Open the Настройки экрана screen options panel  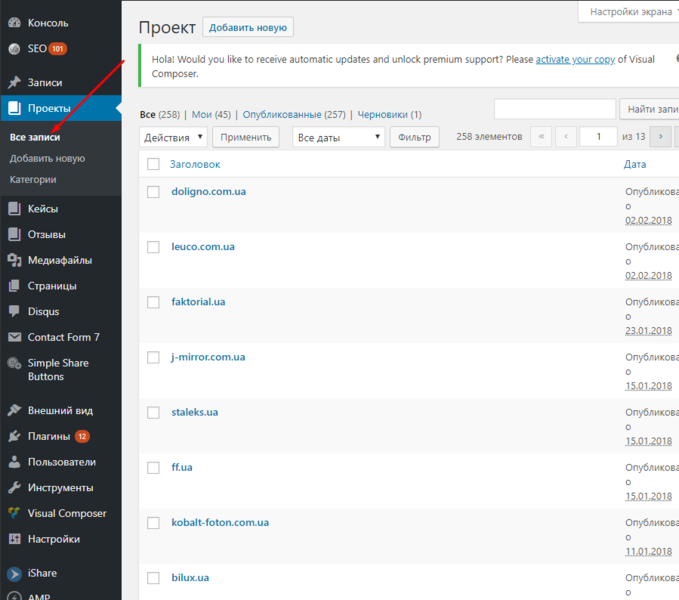click(x=630, y=12)
